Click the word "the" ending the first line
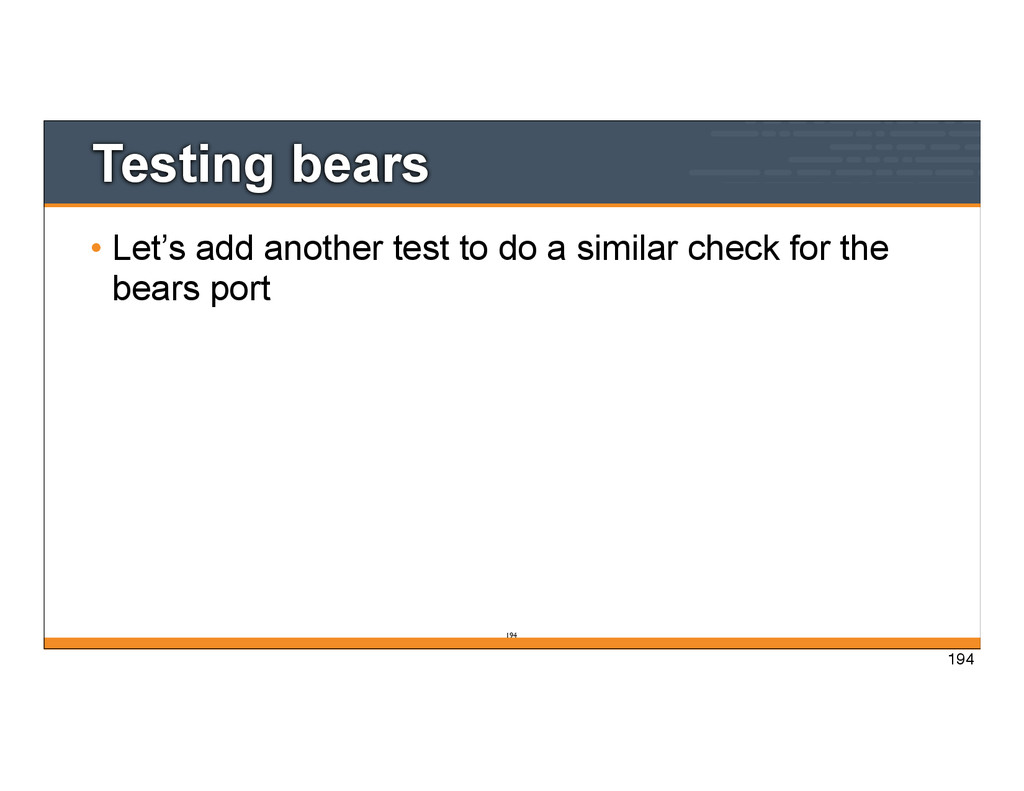1024x791 pixels. (864, 248)
